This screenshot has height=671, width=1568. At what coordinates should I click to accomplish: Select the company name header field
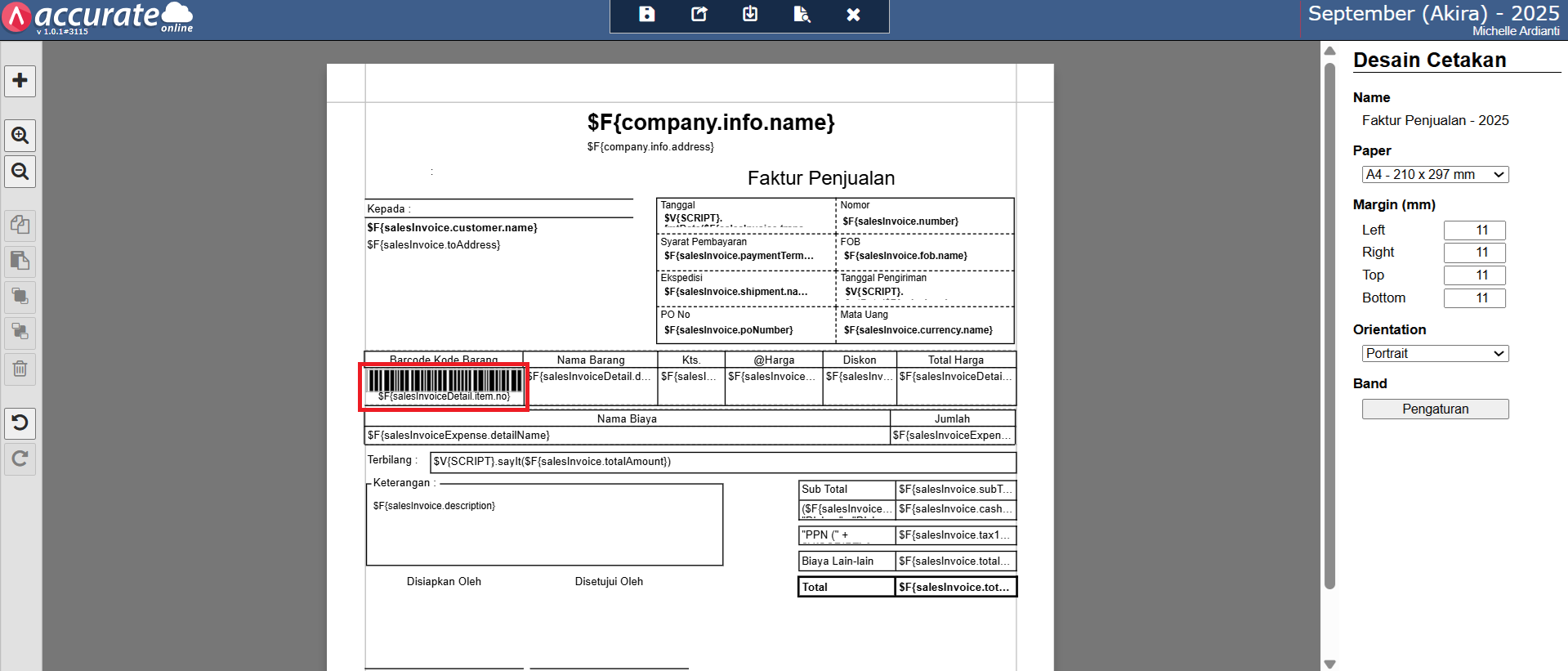pos(710,123)
